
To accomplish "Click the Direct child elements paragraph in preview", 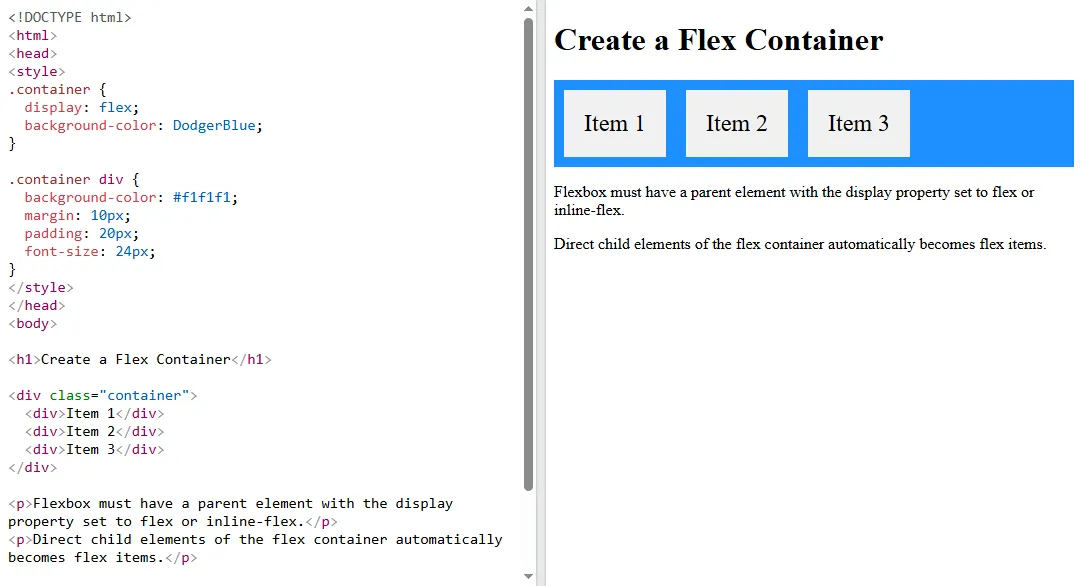I will 799,244.
